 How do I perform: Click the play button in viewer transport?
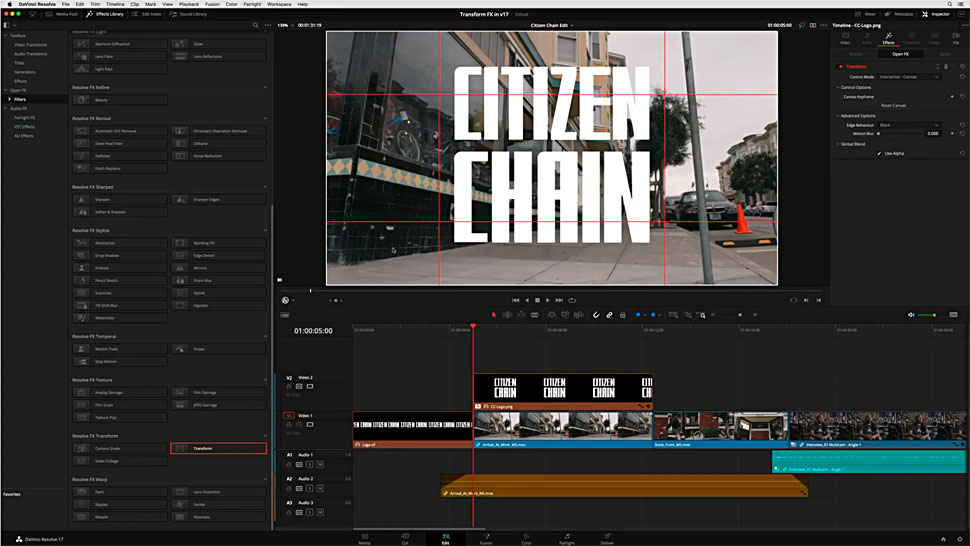547,300
